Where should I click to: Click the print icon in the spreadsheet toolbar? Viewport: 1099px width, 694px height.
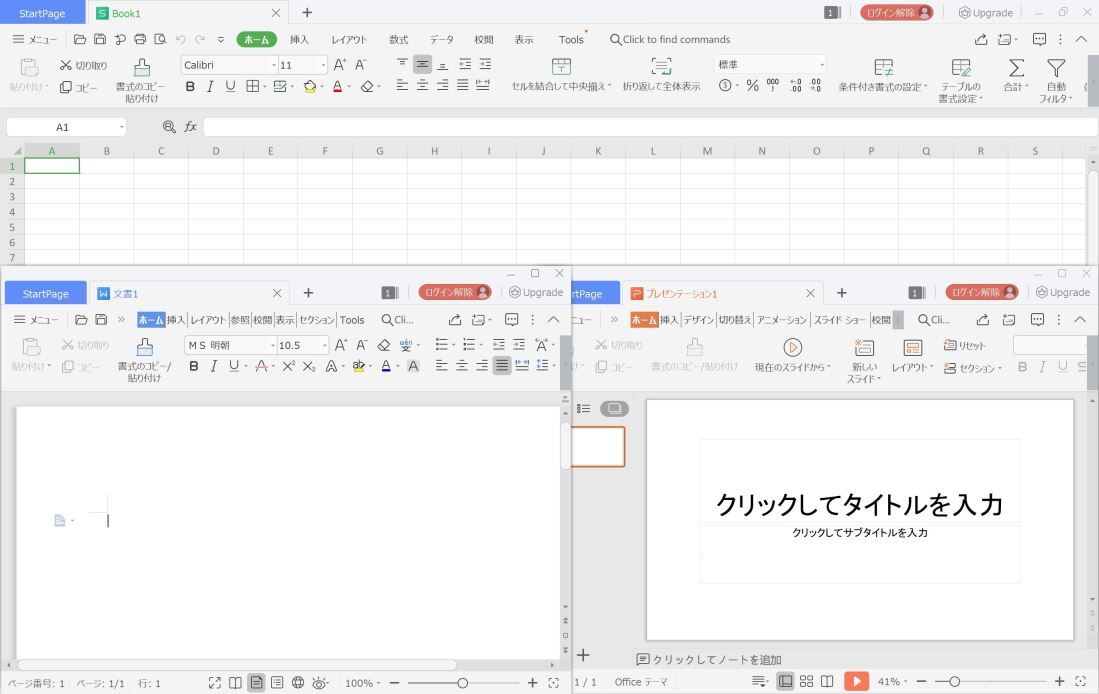[x=140, y=39]
